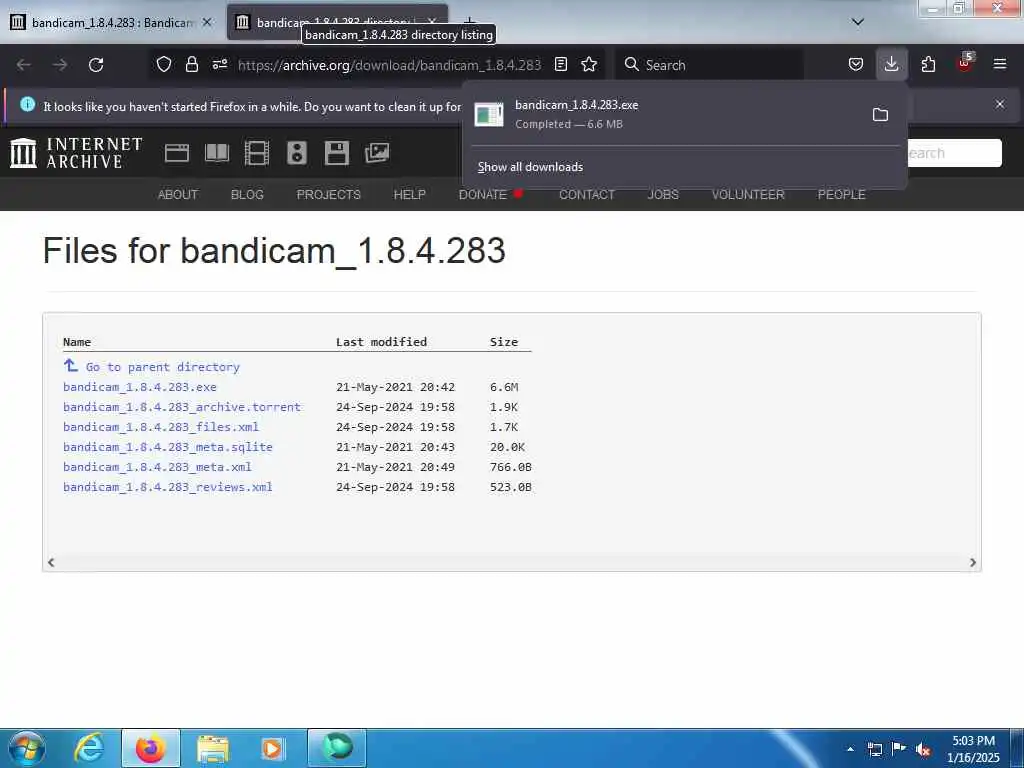Screen dimensions: 1024x768
Task: Click the Firefox Search box
Action: coord(709,65)
